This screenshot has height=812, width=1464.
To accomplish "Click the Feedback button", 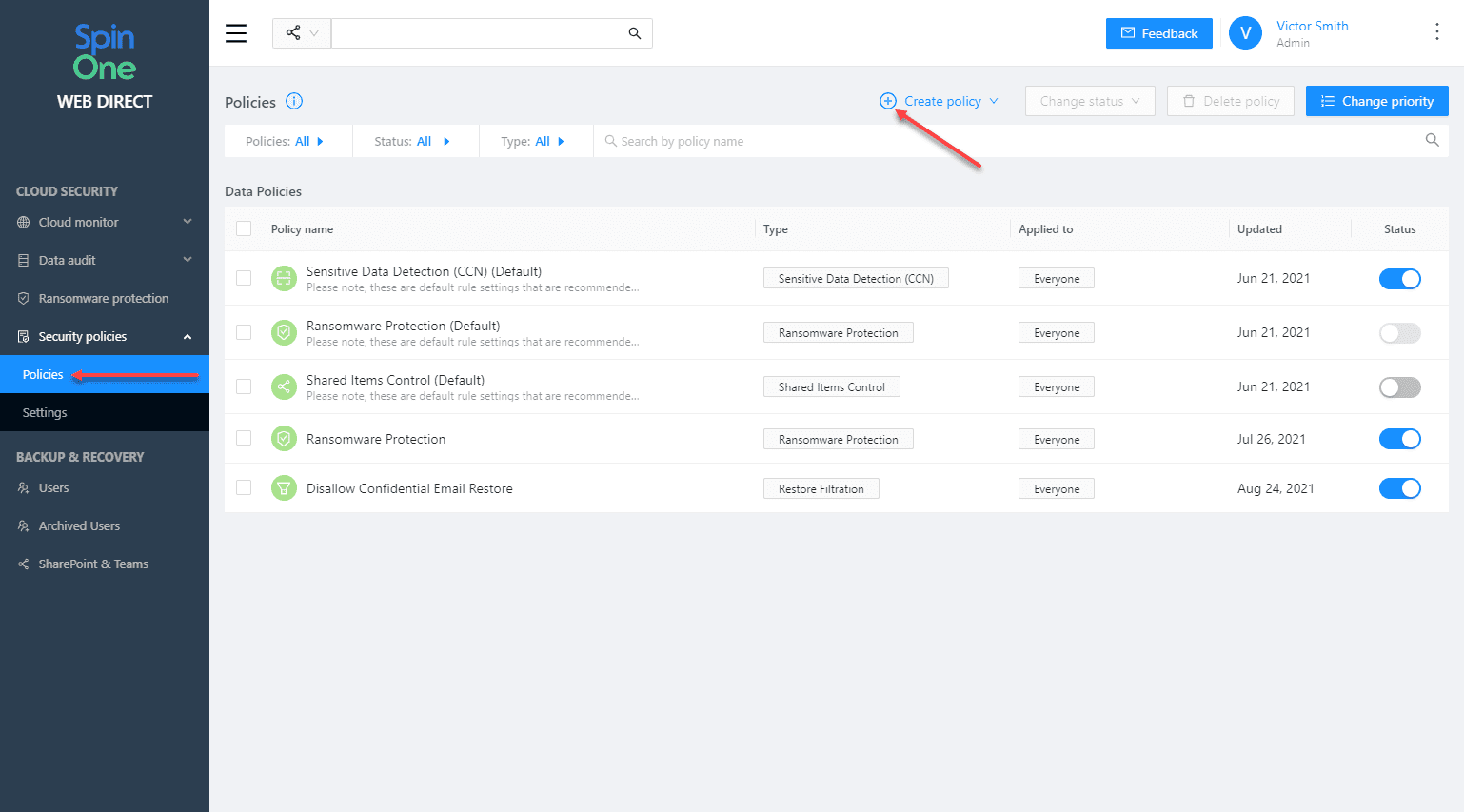I will (1158, 33).
